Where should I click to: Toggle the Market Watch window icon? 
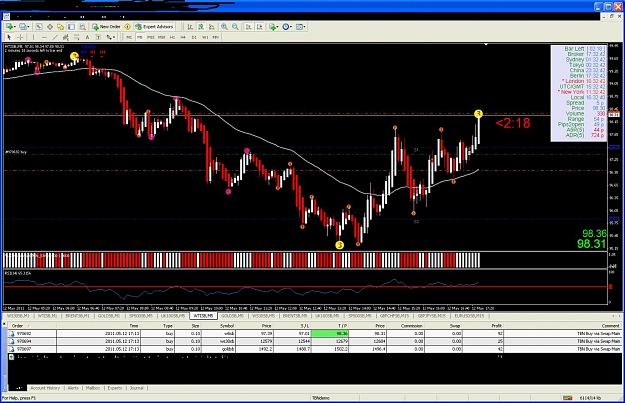click(39, 27)
